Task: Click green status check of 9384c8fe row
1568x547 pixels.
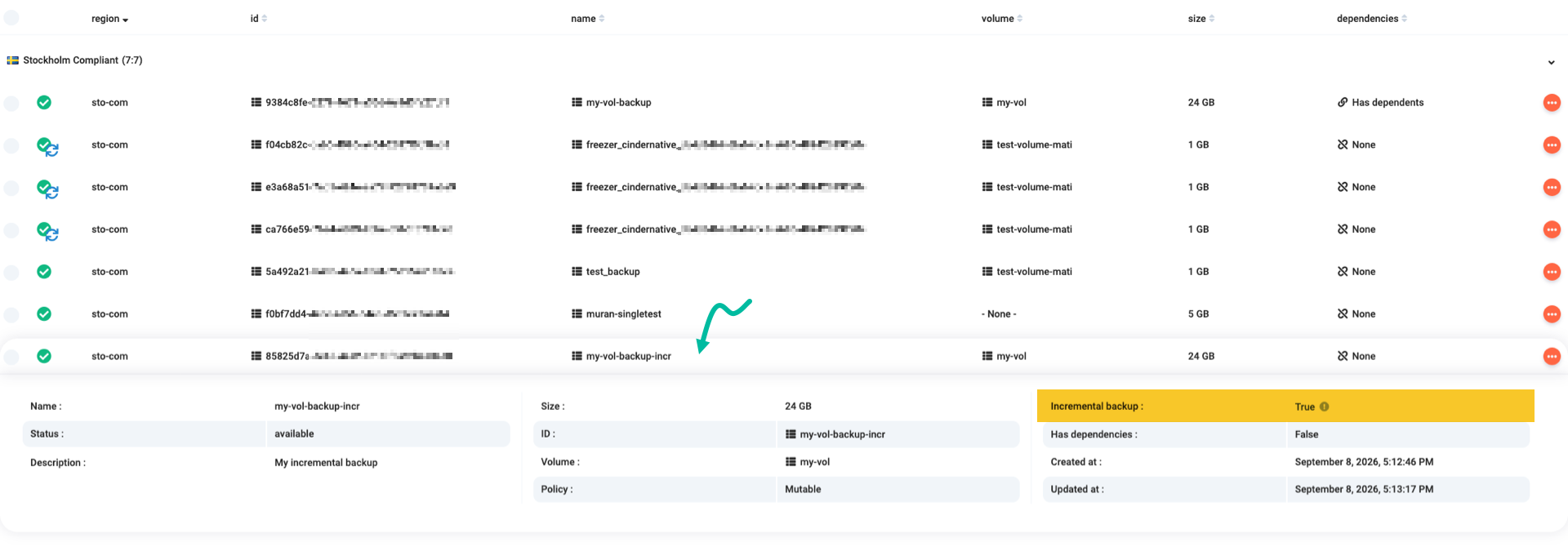Action: [44, 102]
